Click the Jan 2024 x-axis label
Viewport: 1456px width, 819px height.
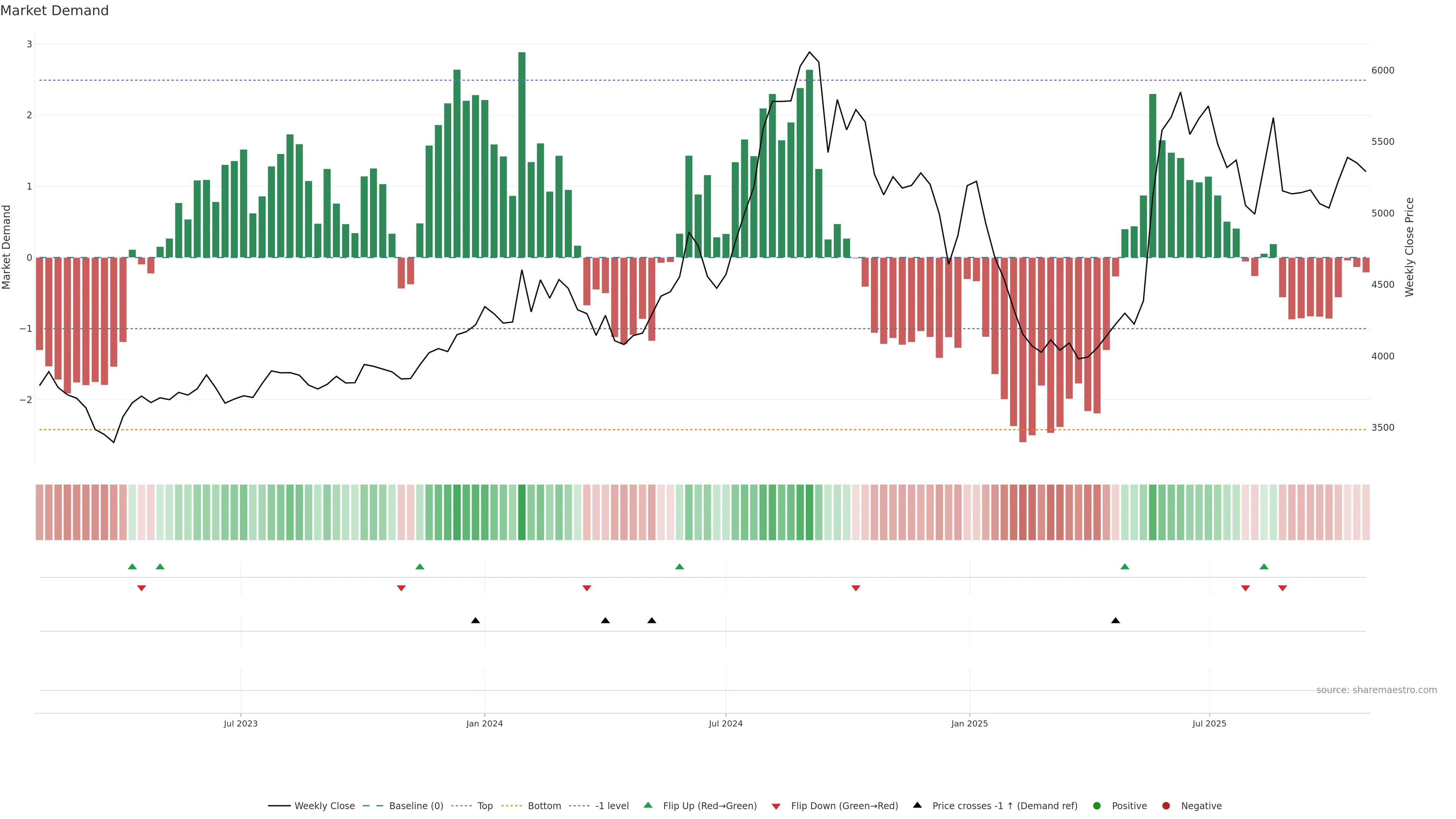click(485, 723)
